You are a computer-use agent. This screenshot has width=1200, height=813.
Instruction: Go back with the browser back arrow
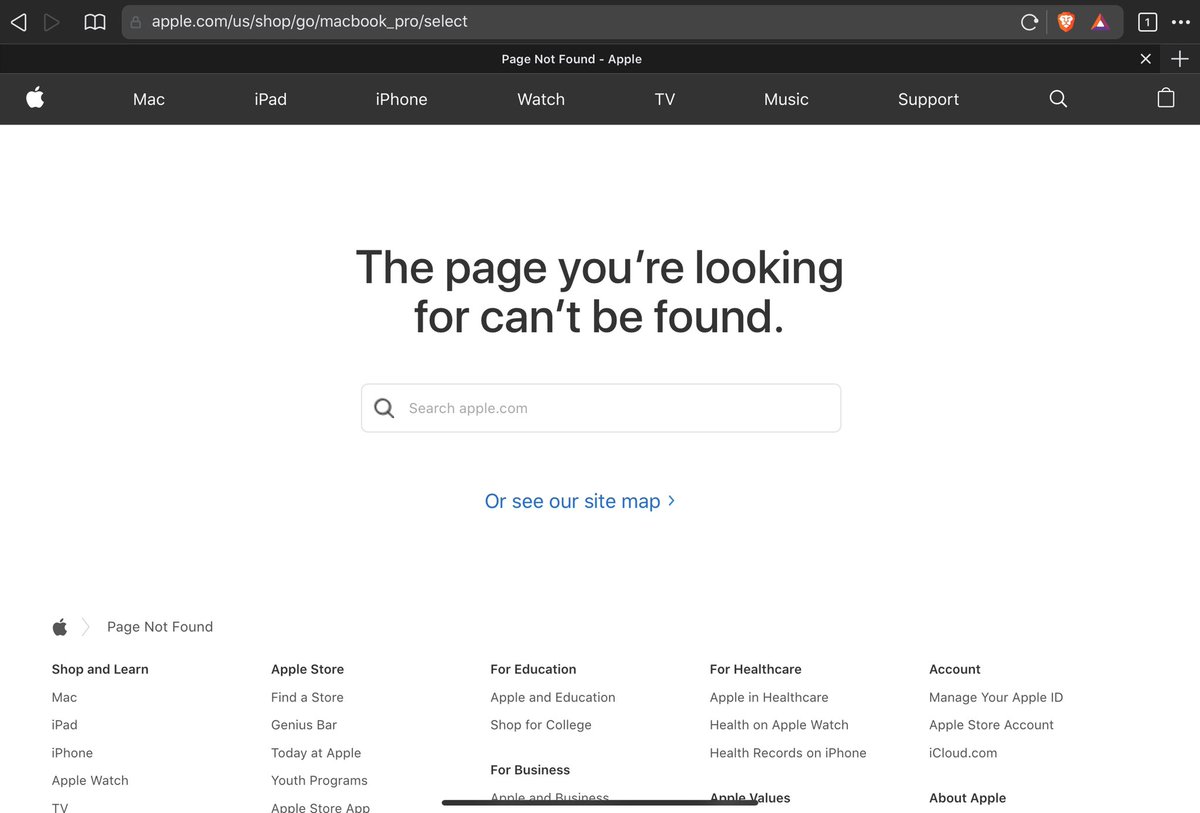pos(18,21)
